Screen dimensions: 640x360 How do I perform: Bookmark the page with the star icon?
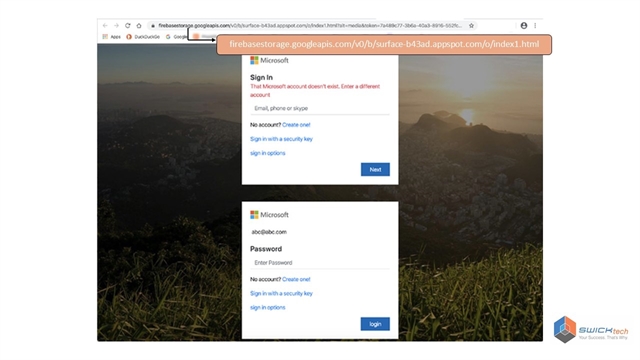[471, 25]
